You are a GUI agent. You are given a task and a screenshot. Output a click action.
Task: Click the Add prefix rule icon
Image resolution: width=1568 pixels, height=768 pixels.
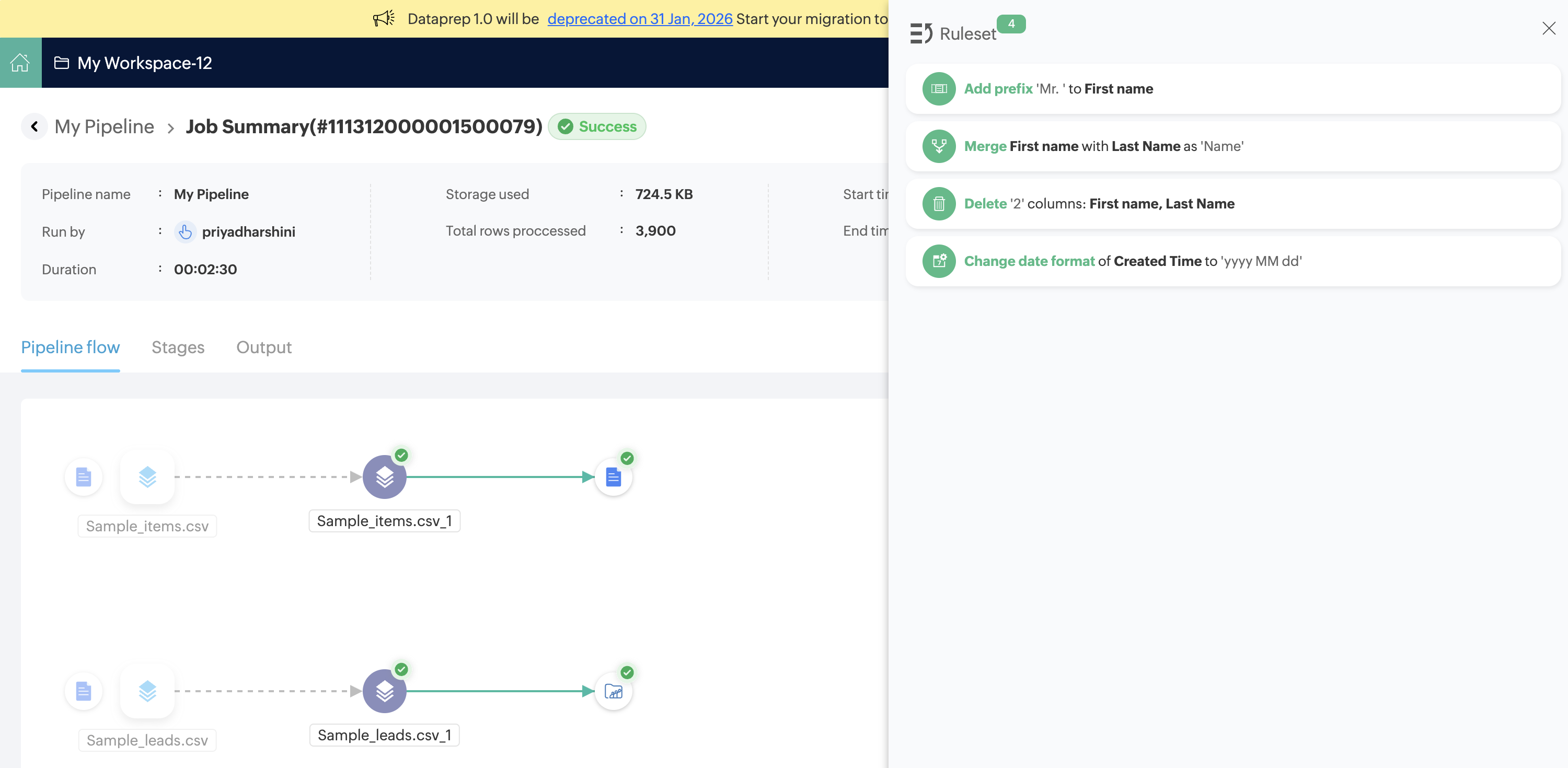click(939, 89)
